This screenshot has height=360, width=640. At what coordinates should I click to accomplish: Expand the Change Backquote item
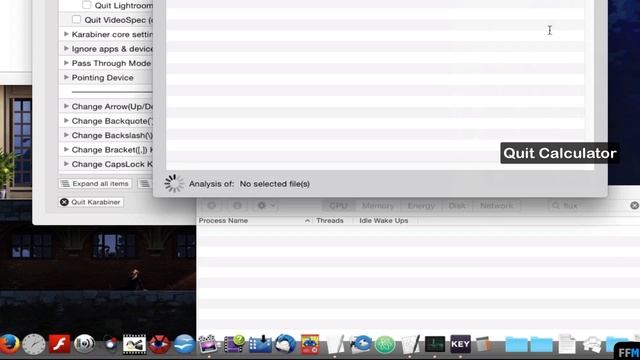click(66, 120)
